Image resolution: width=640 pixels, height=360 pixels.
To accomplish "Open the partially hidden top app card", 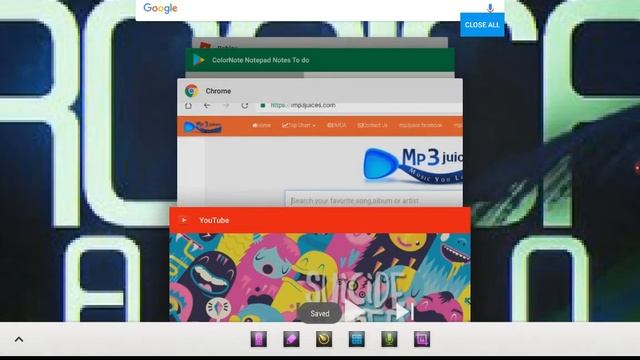I will (x=320, y=43).
